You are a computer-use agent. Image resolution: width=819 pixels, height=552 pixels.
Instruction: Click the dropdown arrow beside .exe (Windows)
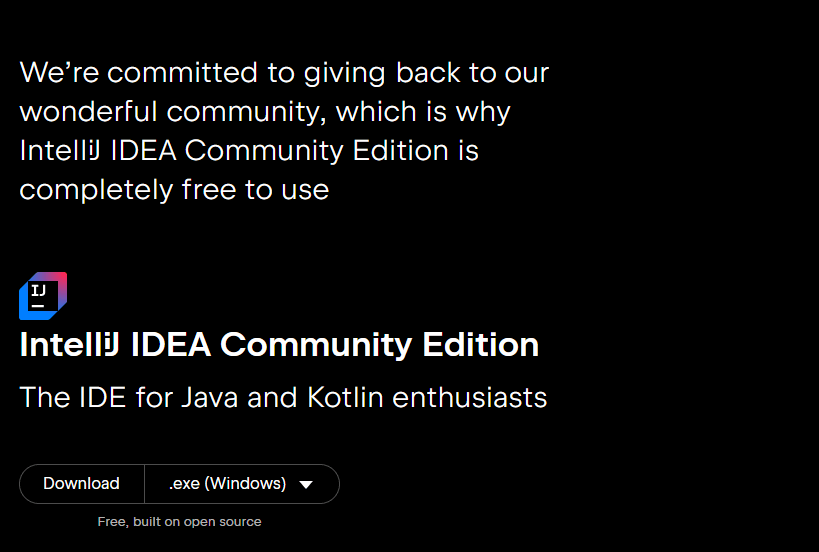point(306,485)
